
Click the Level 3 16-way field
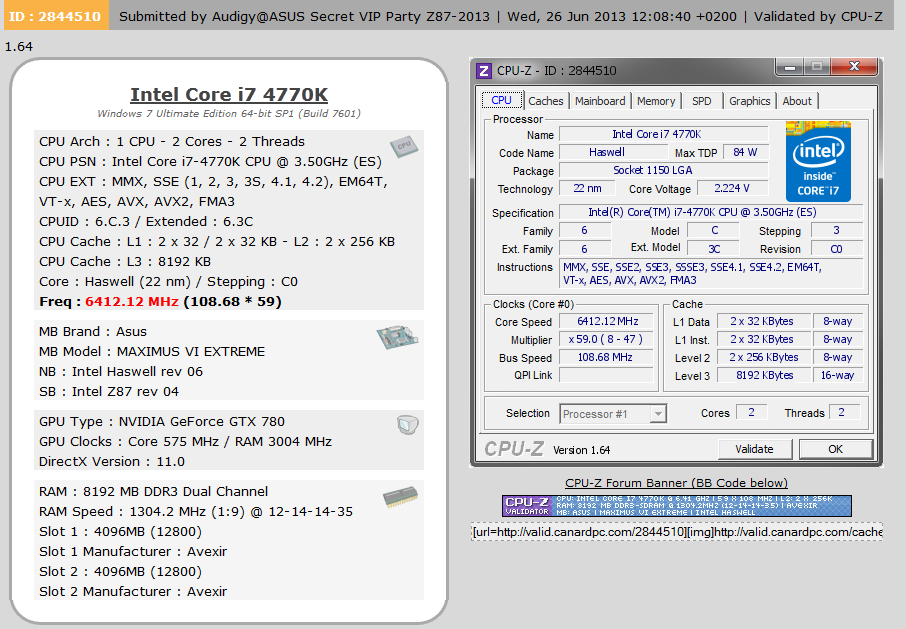[838, 375]
